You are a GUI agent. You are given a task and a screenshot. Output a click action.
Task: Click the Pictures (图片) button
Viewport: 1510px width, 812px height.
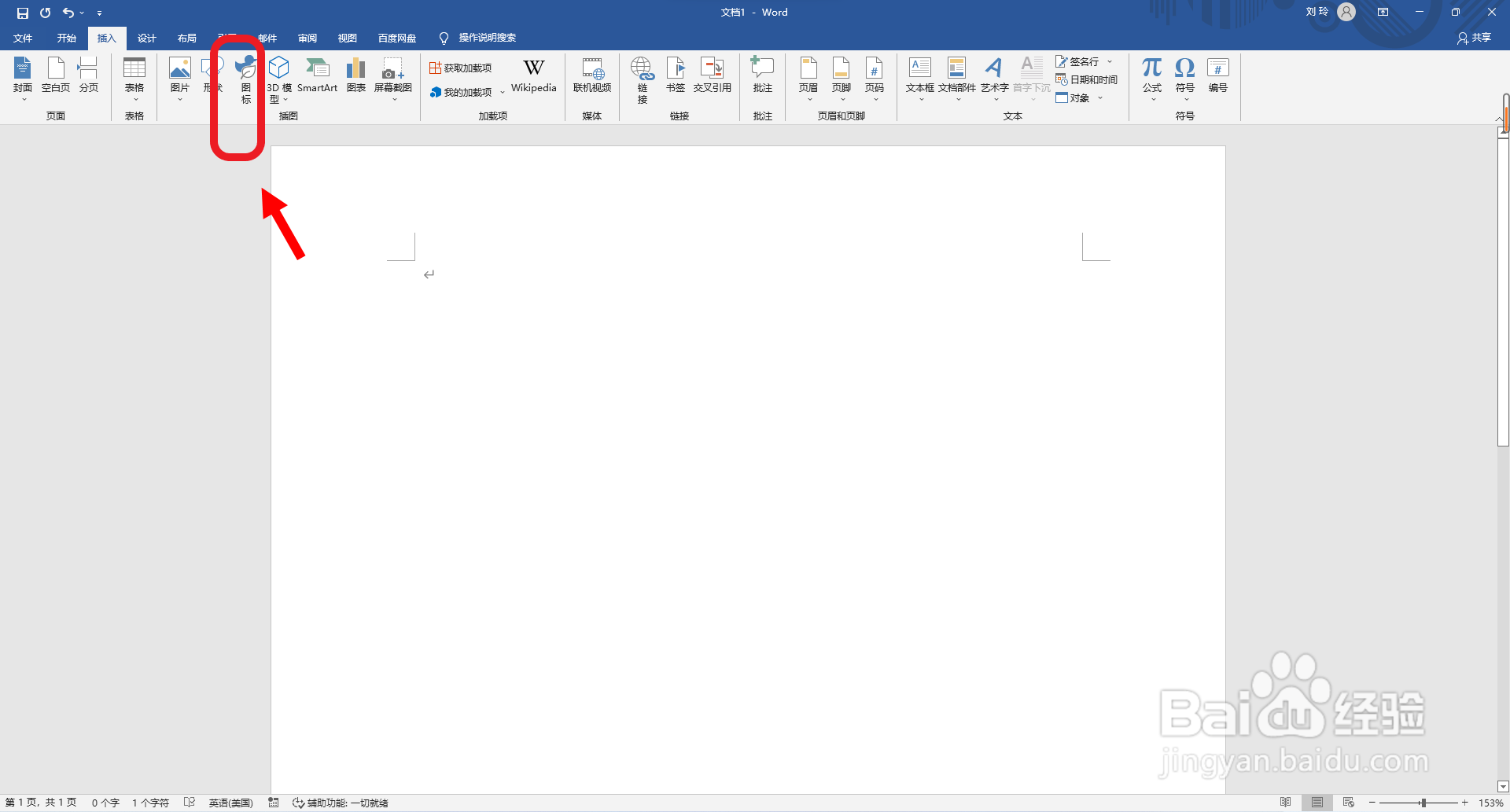(x=180, y=77)
